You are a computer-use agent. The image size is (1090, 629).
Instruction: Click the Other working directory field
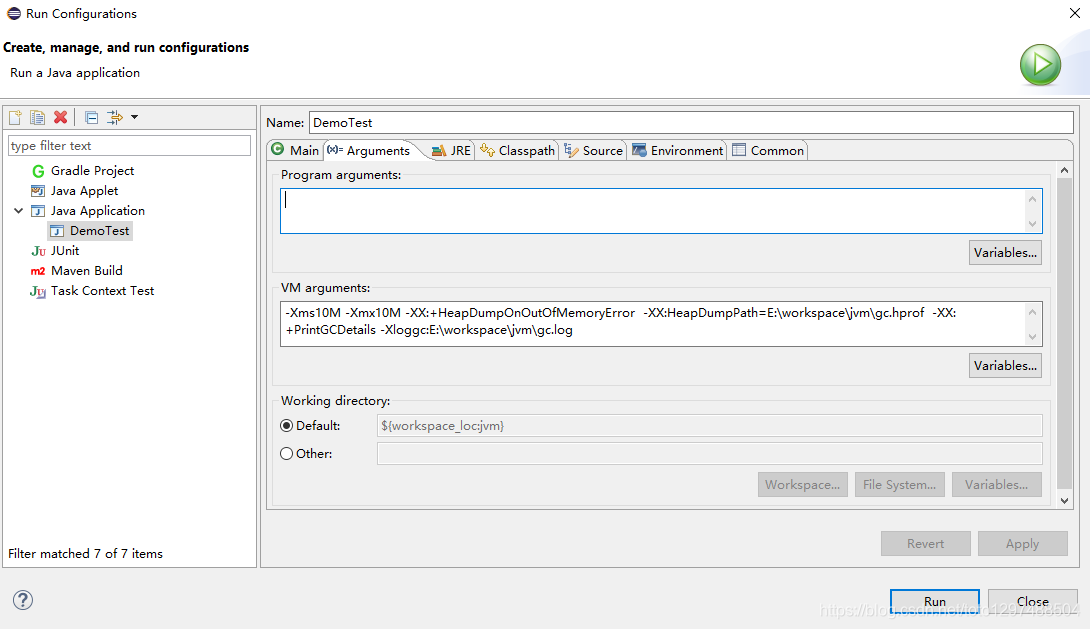(x=710, y=454)
